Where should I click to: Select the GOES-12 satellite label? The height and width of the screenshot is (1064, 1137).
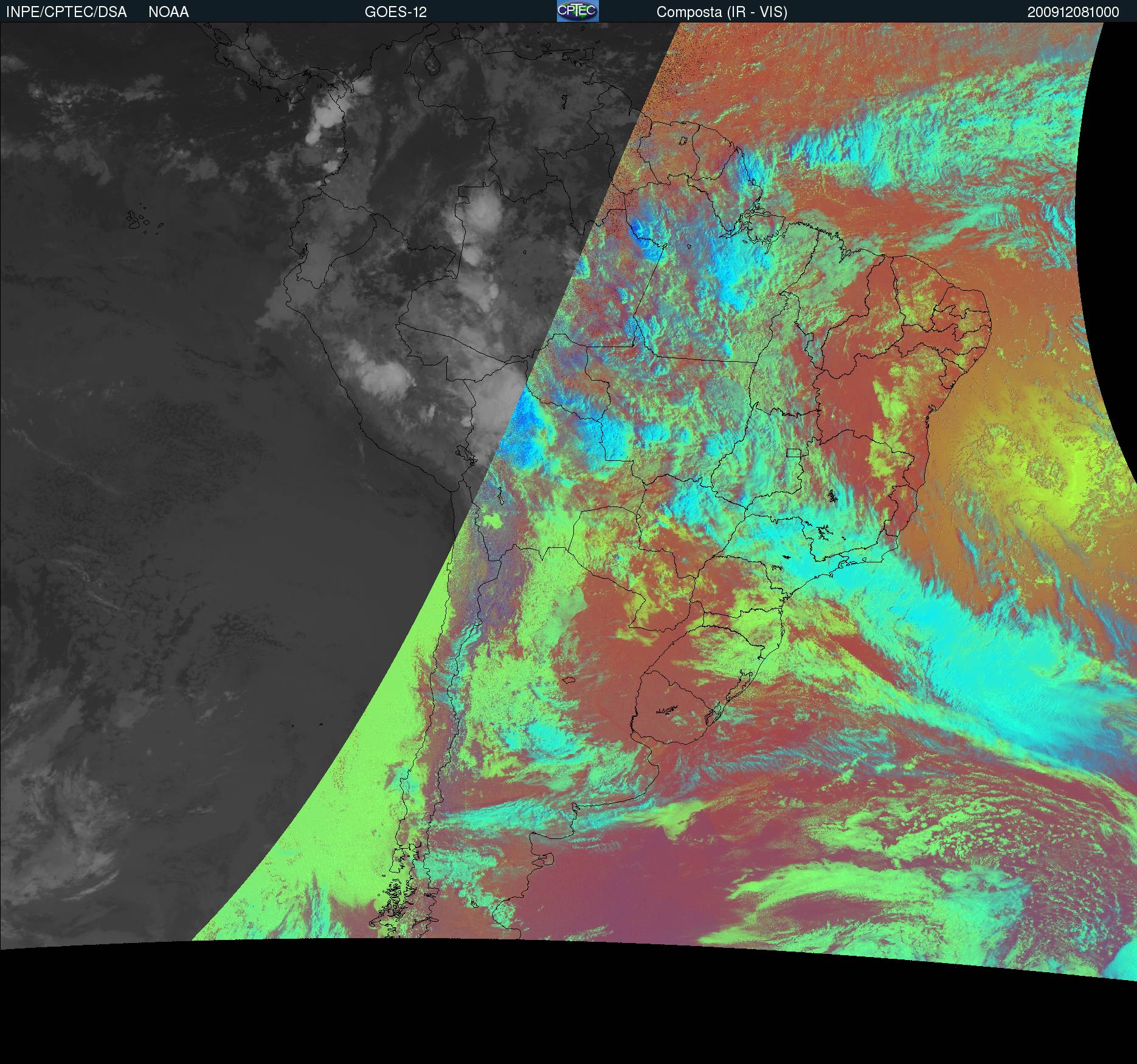coord(395,12)
